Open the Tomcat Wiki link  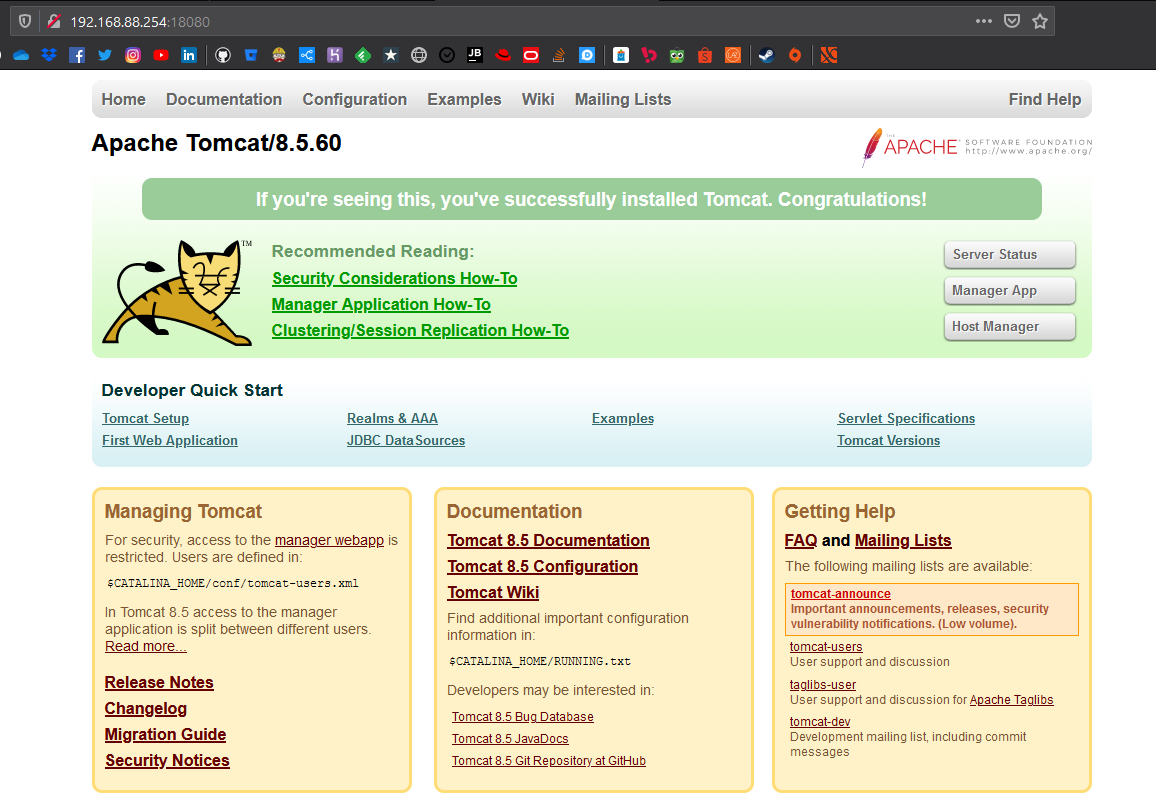point(493,593)
